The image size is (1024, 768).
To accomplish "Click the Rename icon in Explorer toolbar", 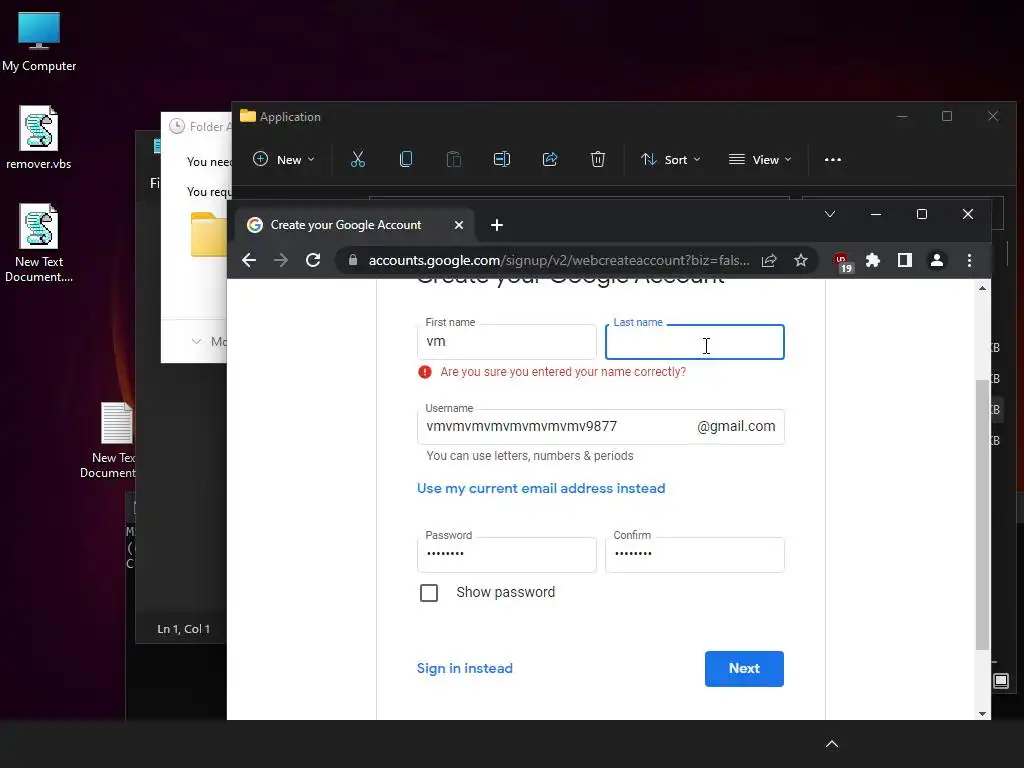I will [502, 159].
